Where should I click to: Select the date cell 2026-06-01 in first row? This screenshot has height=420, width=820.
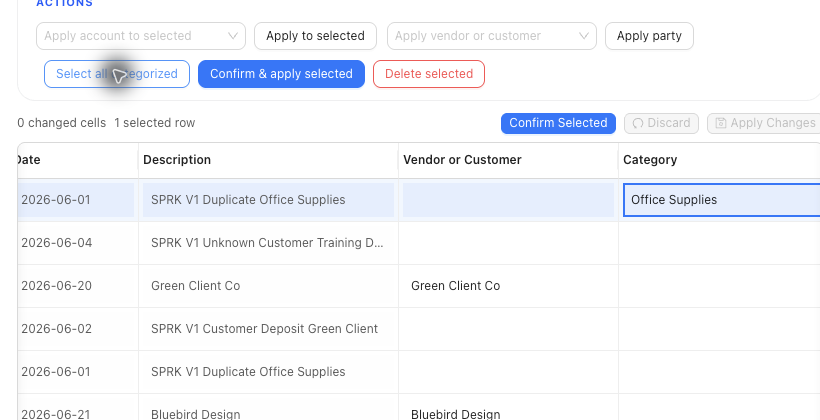[x=76, y=200]
